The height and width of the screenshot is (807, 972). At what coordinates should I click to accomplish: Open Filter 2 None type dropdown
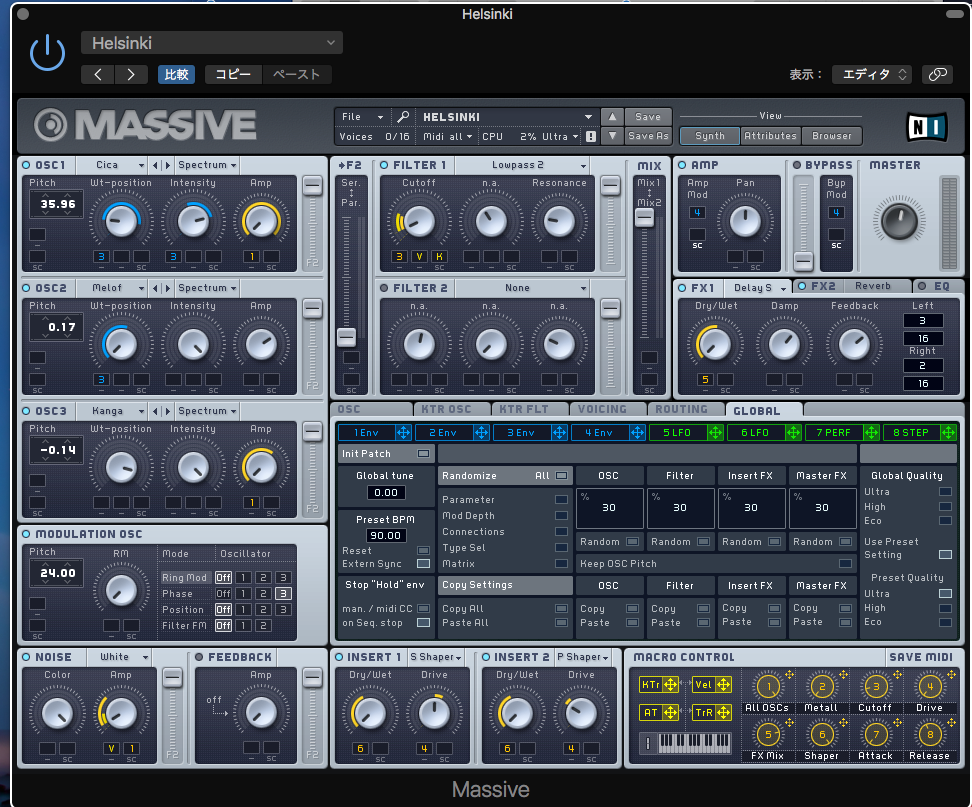pyautogui.click(x=522, y=288)
